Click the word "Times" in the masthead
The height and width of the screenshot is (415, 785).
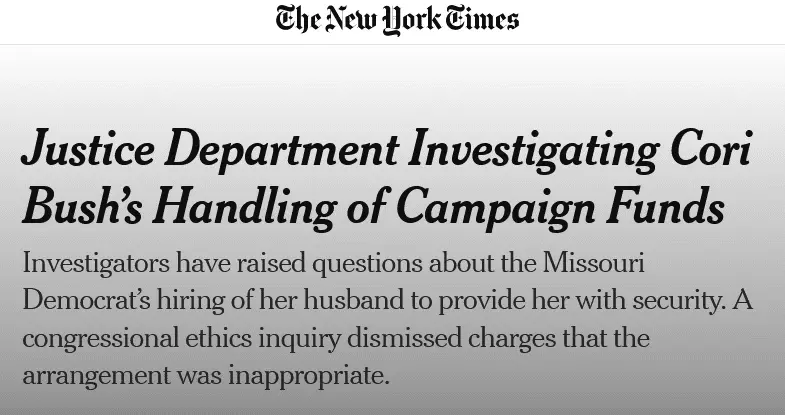coord(483,20)
